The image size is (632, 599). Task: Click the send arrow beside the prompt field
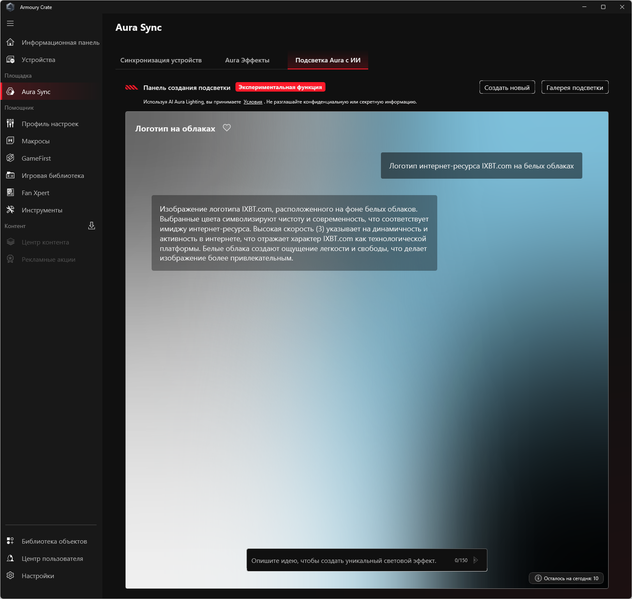(476, 560)
